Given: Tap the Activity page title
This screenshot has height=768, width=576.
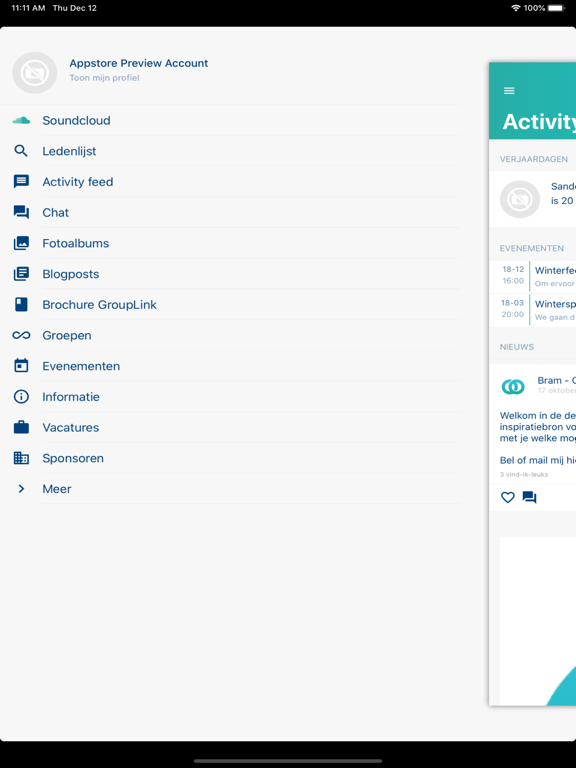Looking at the screenshot, I should [x=539, y=121].
